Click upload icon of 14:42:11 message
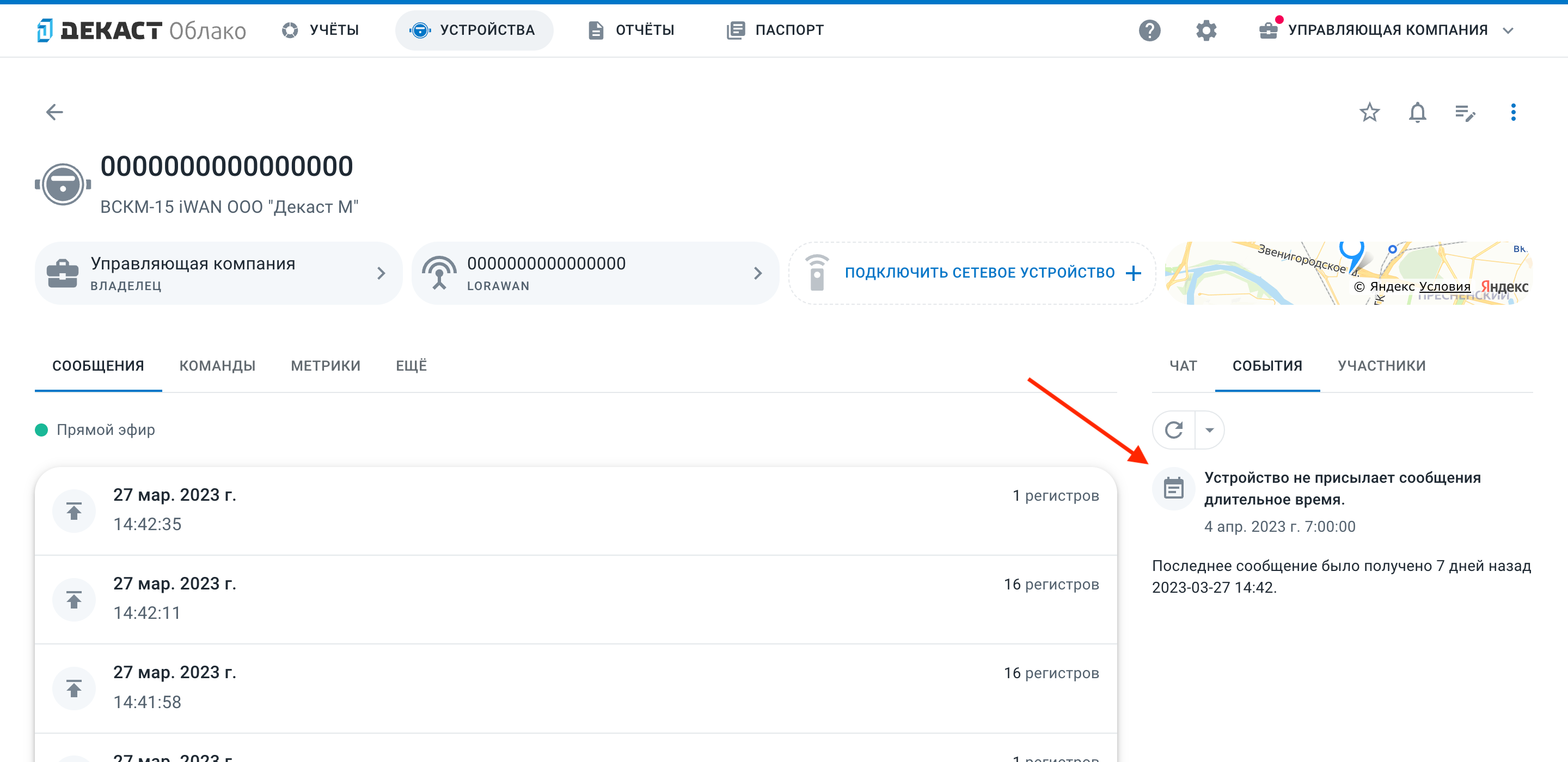 74,599
